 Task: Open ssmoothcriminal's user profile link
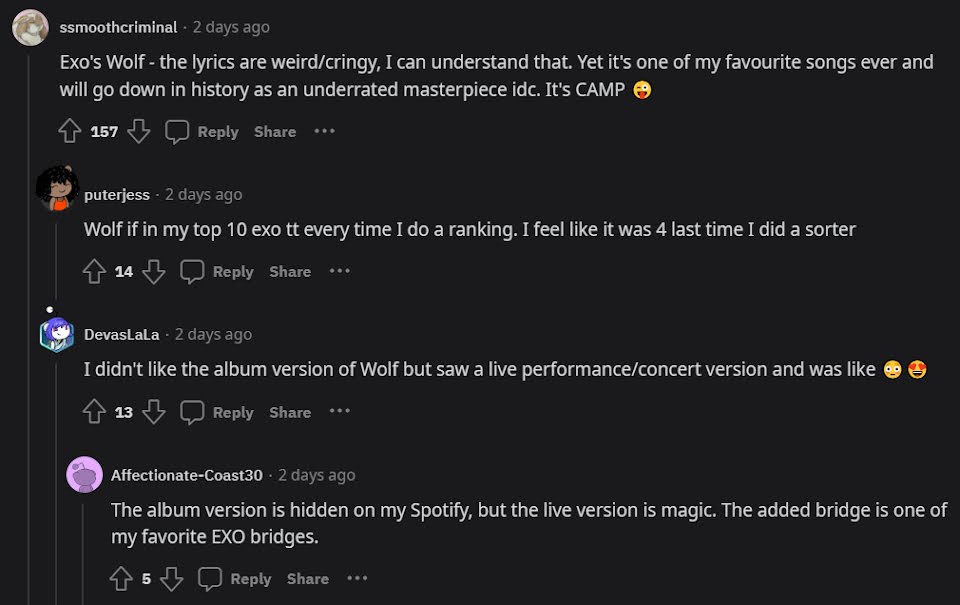click(118, 27)
